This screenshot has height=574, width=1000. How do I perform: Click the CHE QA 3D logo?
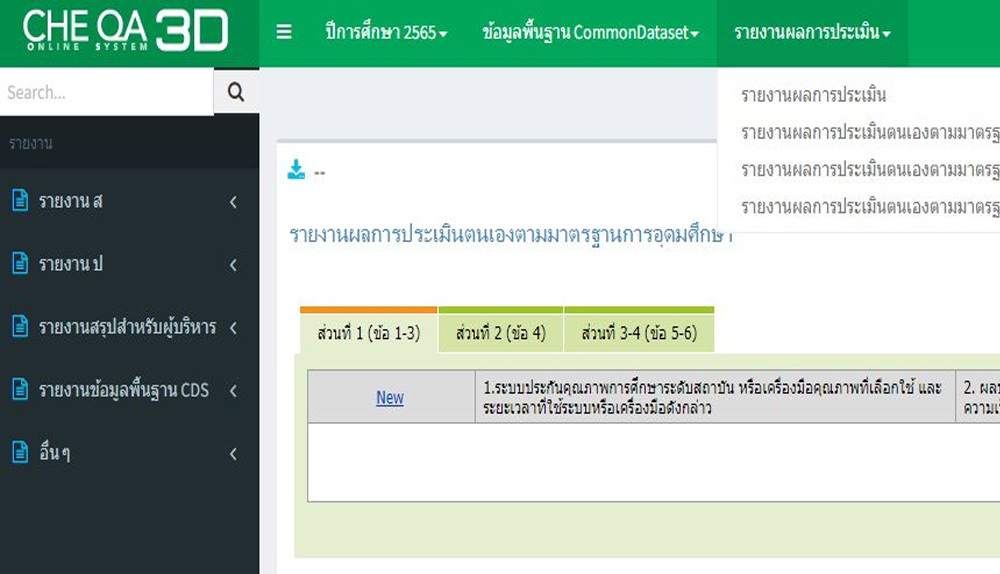tap(126, 32)
